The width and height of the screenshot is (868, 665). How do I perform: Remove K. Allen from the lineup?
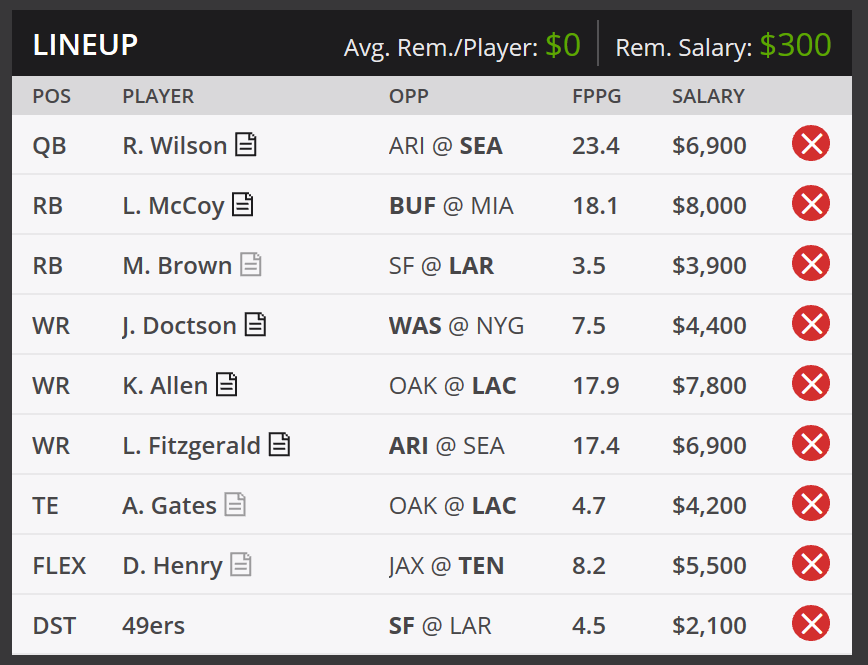pos(811,385)
